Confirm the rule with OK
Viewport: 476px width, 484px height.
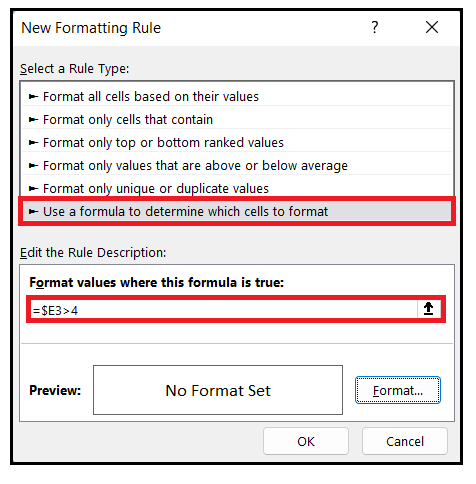pos(306,441)
